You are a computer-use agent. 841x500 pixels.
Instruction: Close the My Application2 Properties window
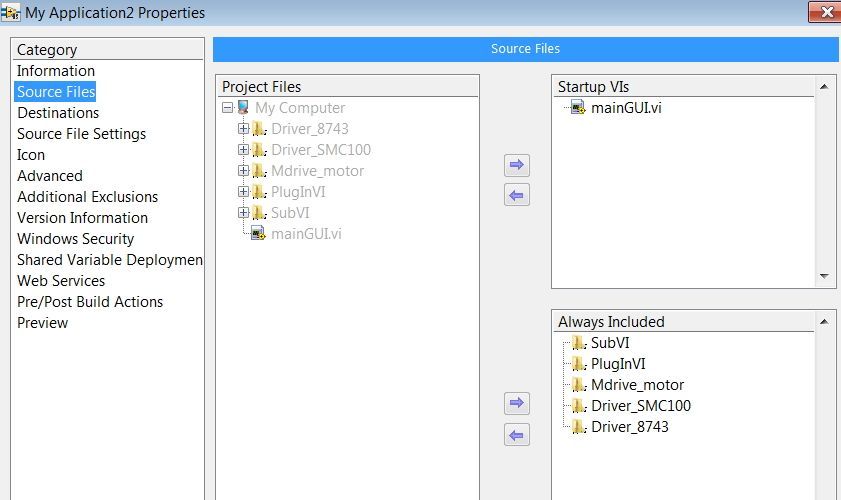click(827, 12)
